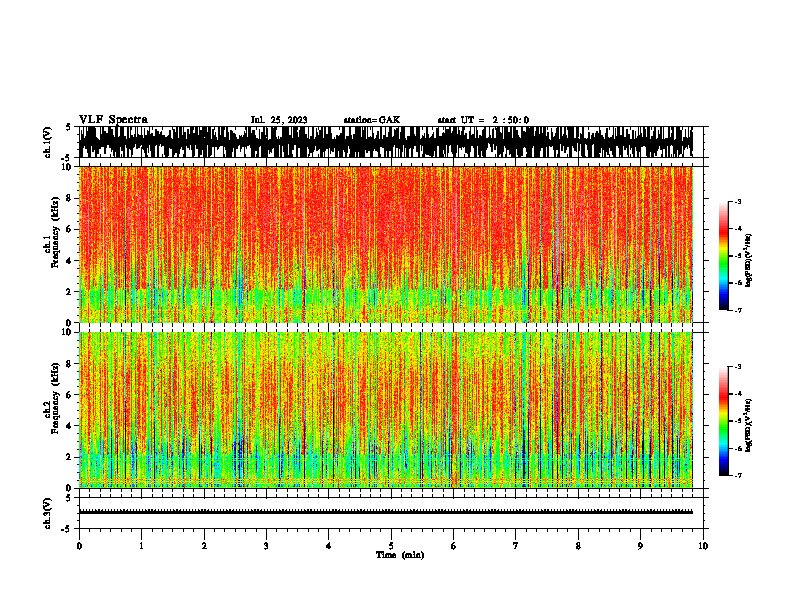Click the "-5" voltage tick on ch.3(V) axis
The height and width of the screenshot is (612, 792).
[x=66, y=529]
